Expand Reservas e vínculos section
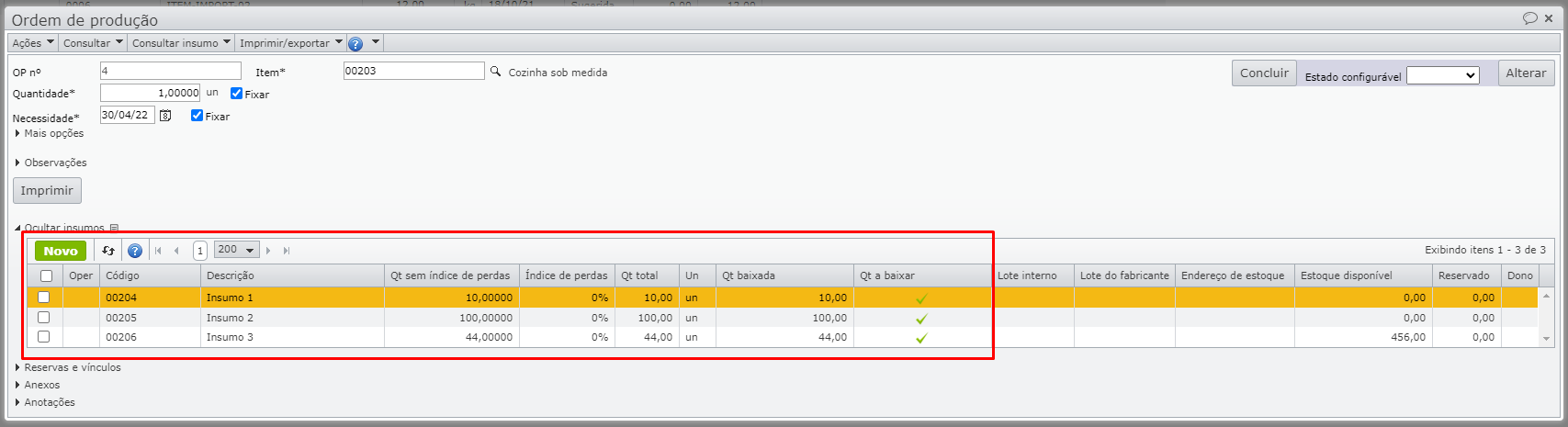This screenshot has height=427, width=1568. (68, 367)
